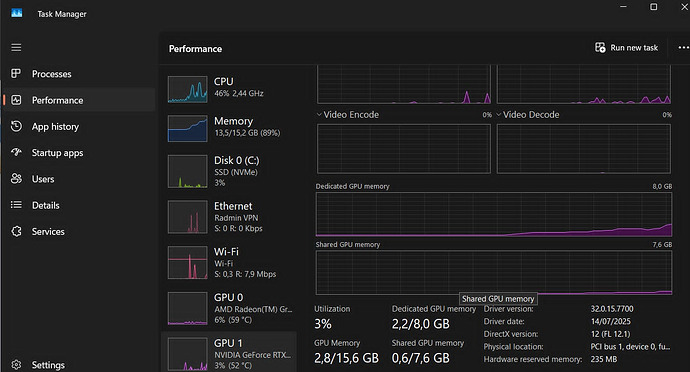Select GPU 0 AMD Radeon item
The width and height of the screenshot is (690, 372).
pos(229,308)
